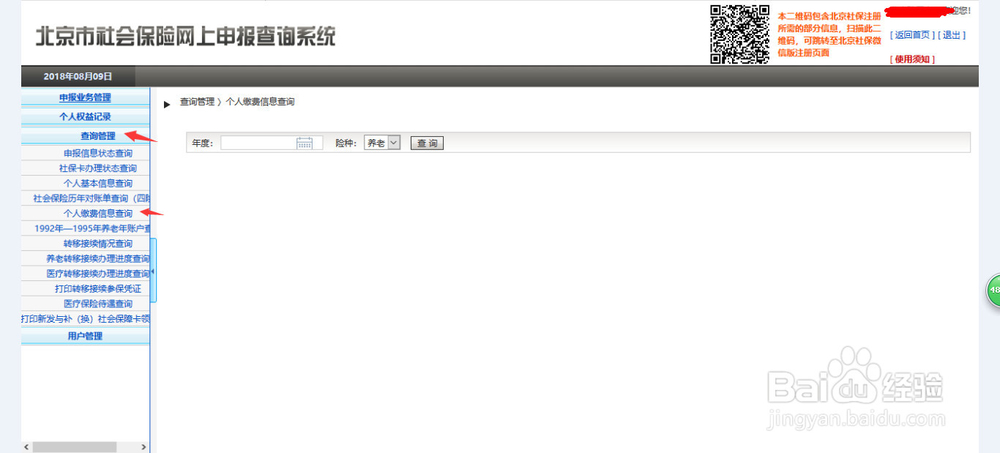
Task: Click the 2018年08月09日 date label
Action: 78,76
